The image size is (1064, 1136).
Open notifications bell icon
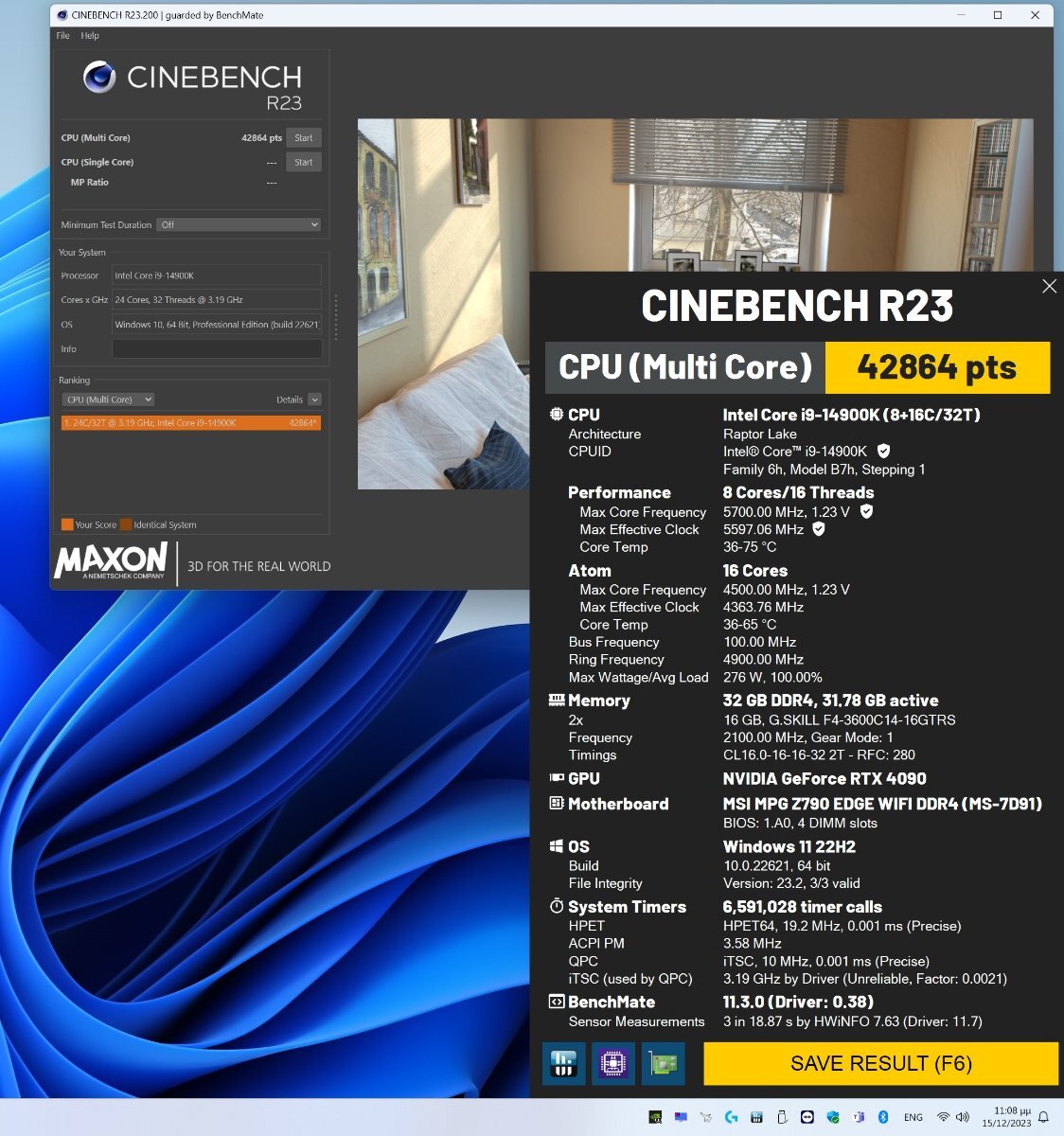(1043, 1117)
